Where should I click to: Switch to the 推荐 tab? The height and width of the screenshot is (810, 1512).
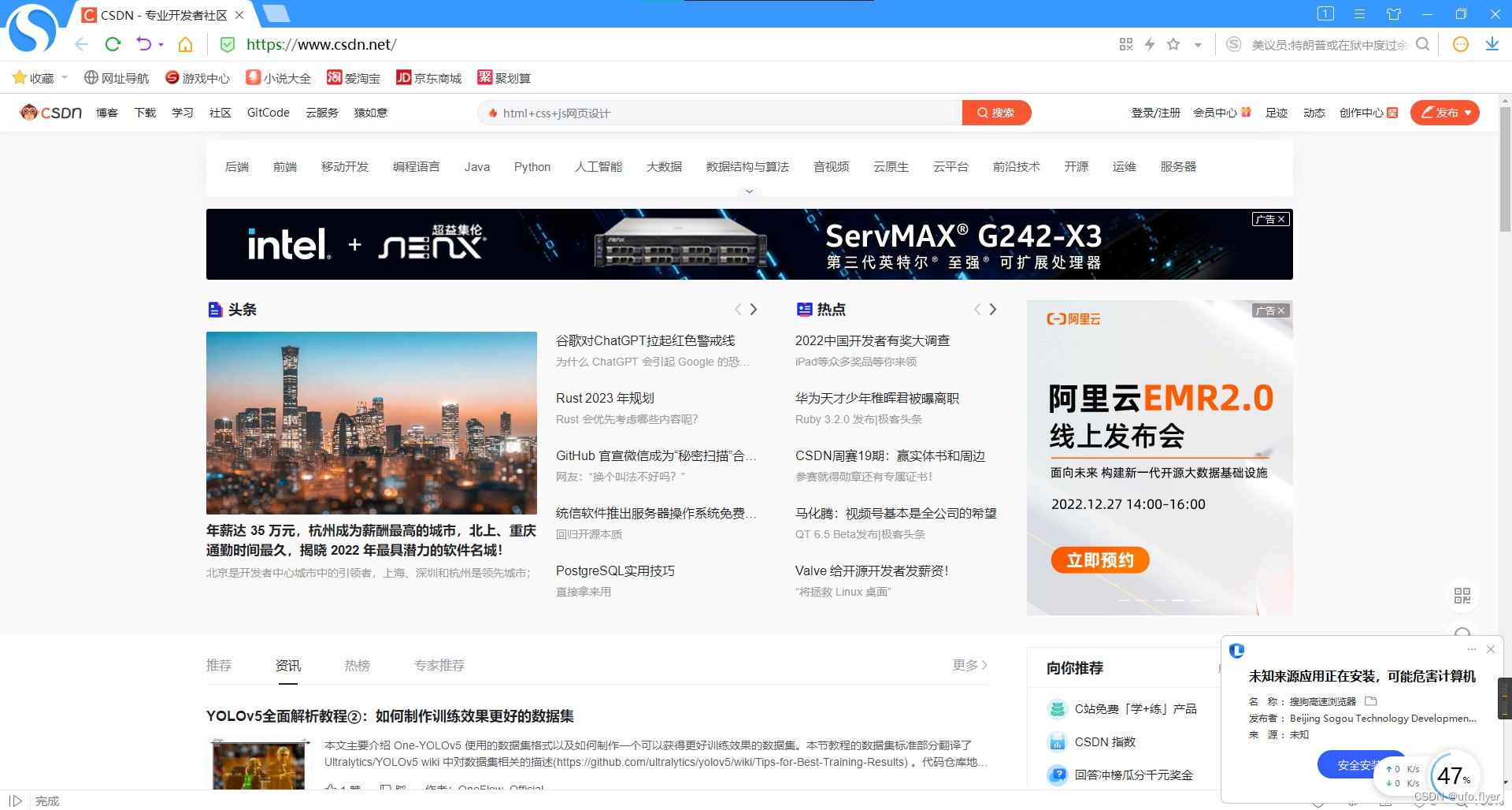pyautogui.click(x=219, y=665)
